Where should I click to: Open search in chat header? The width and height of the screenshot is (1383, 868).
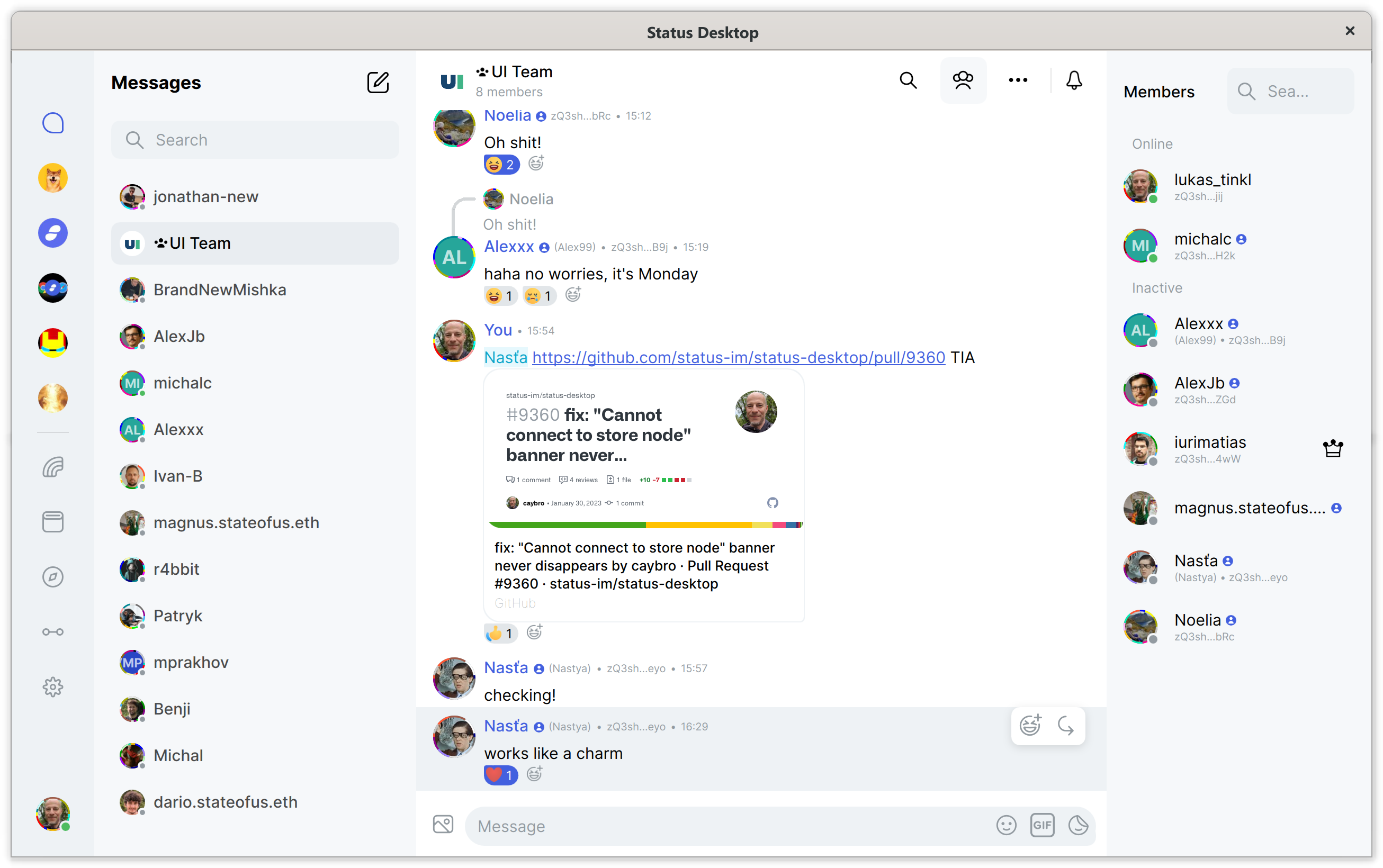908,80
